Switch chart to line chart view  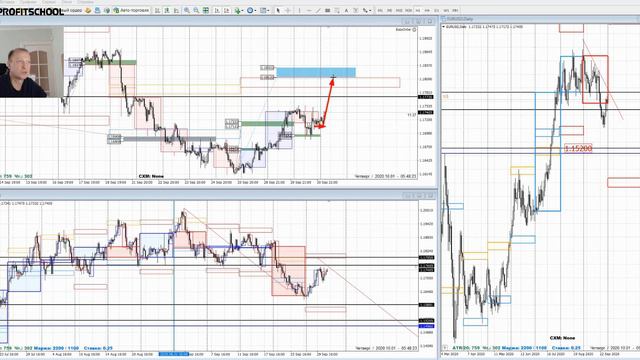pos(176,10)
